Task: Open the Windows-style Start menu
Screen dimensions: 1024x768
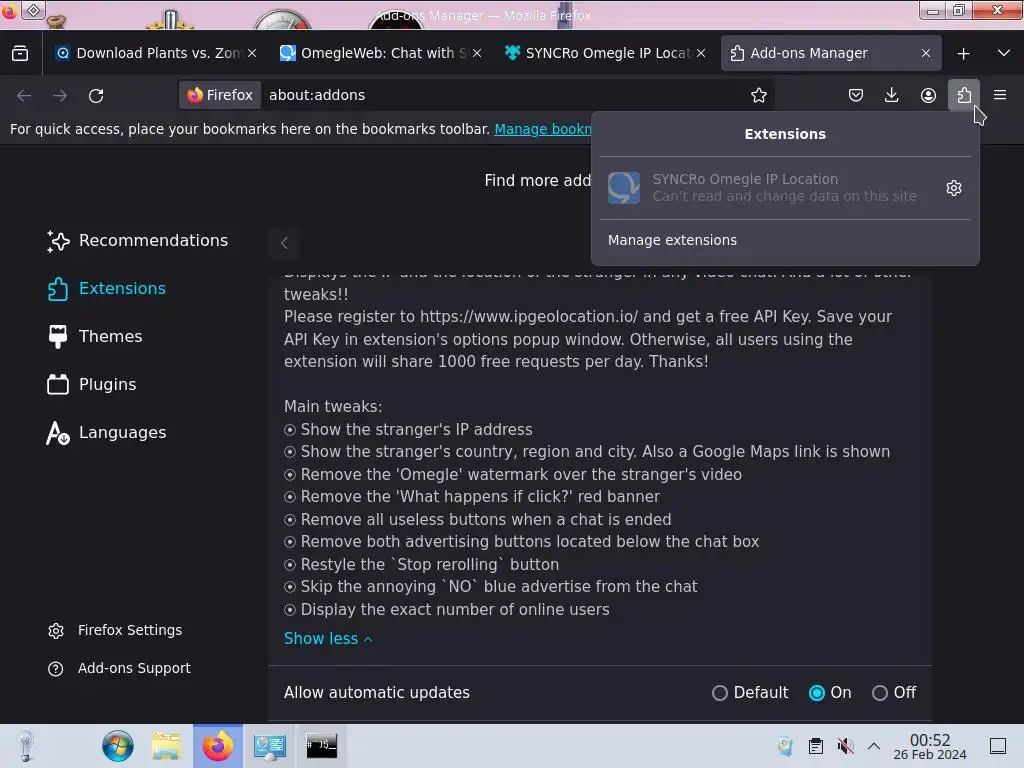Action: (118, 746)
